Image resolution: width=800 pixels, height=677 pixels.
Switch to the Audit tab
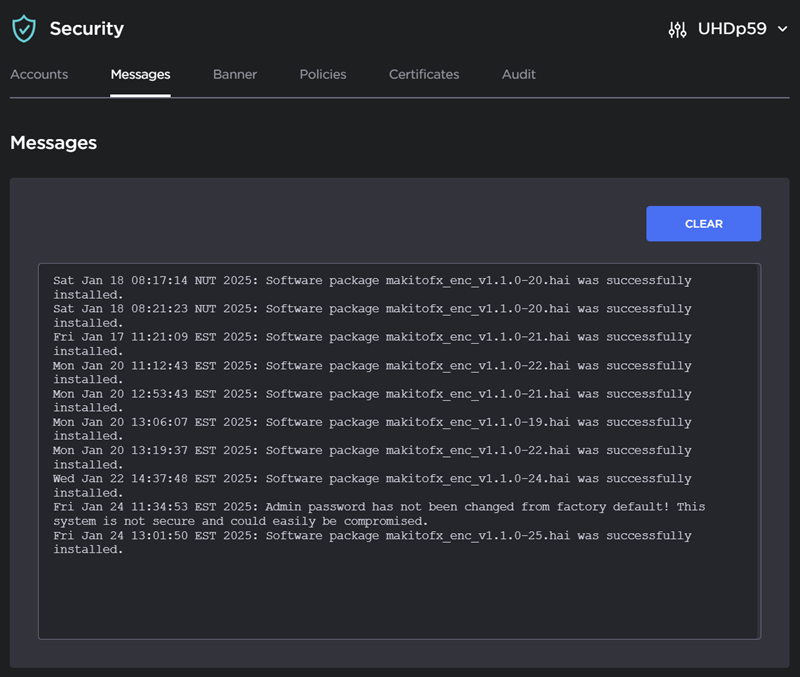tap(519, 74)
